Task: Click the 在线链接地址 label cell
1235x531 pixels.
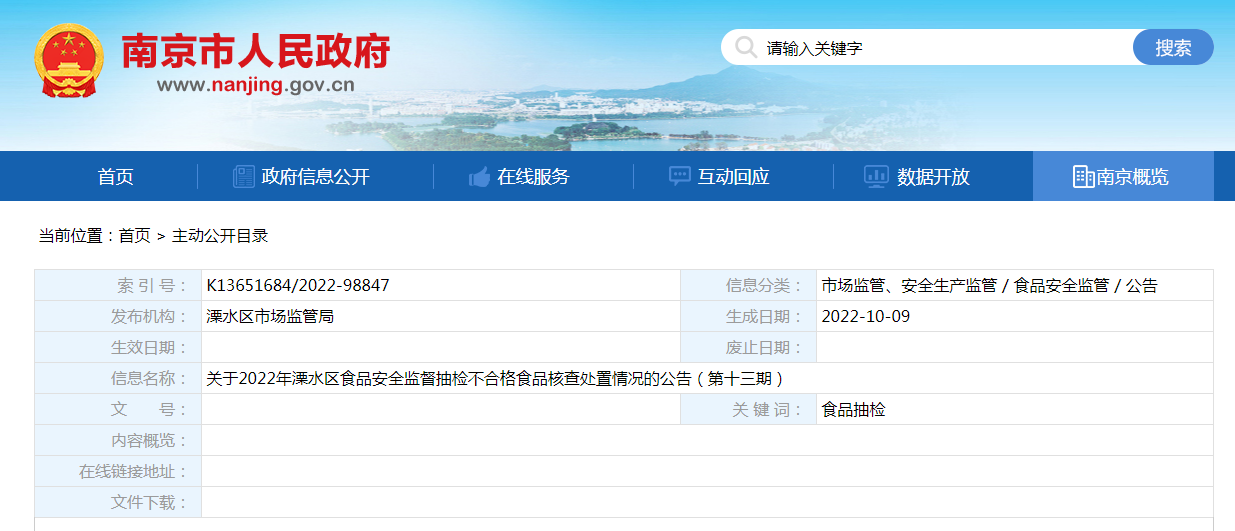Action: point(118,472)
